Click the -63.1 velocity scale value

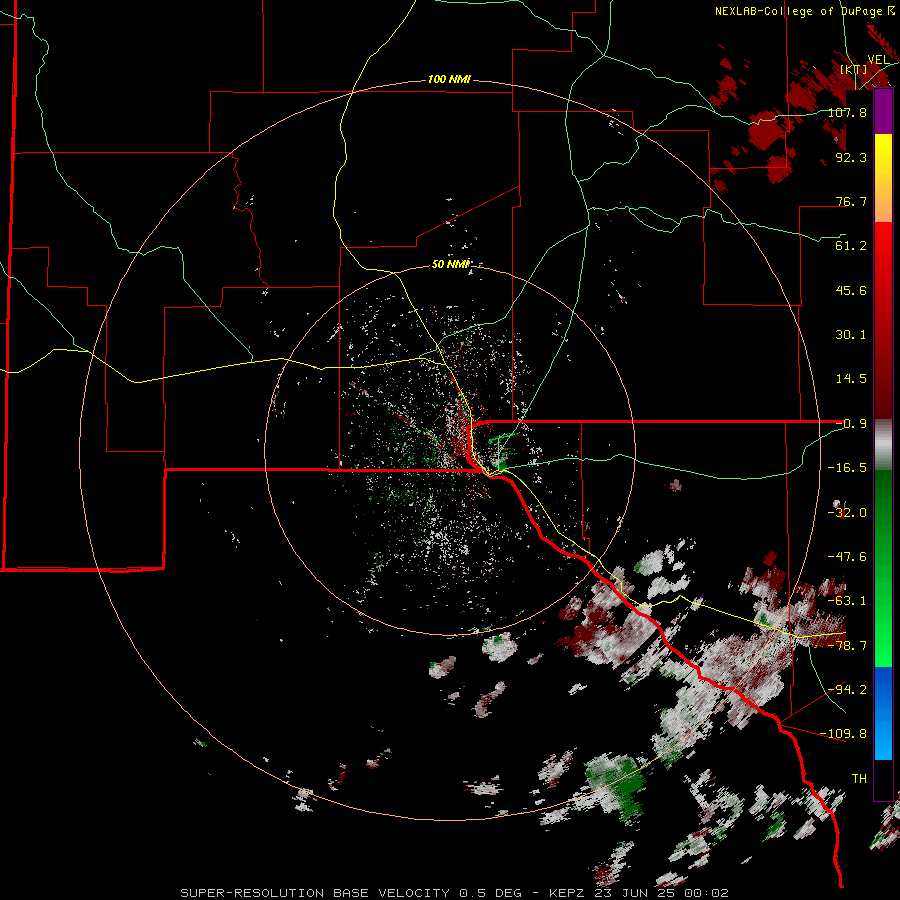click(847, 601)
